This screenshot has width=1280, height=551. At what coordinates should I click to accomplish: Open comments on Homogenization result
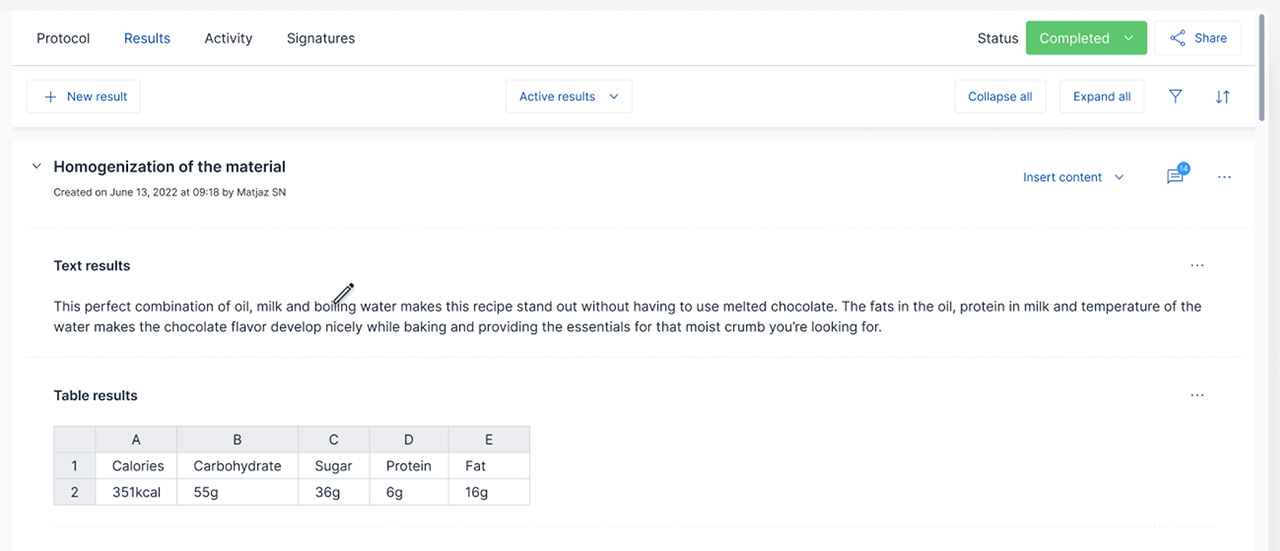pos(1175,177)
